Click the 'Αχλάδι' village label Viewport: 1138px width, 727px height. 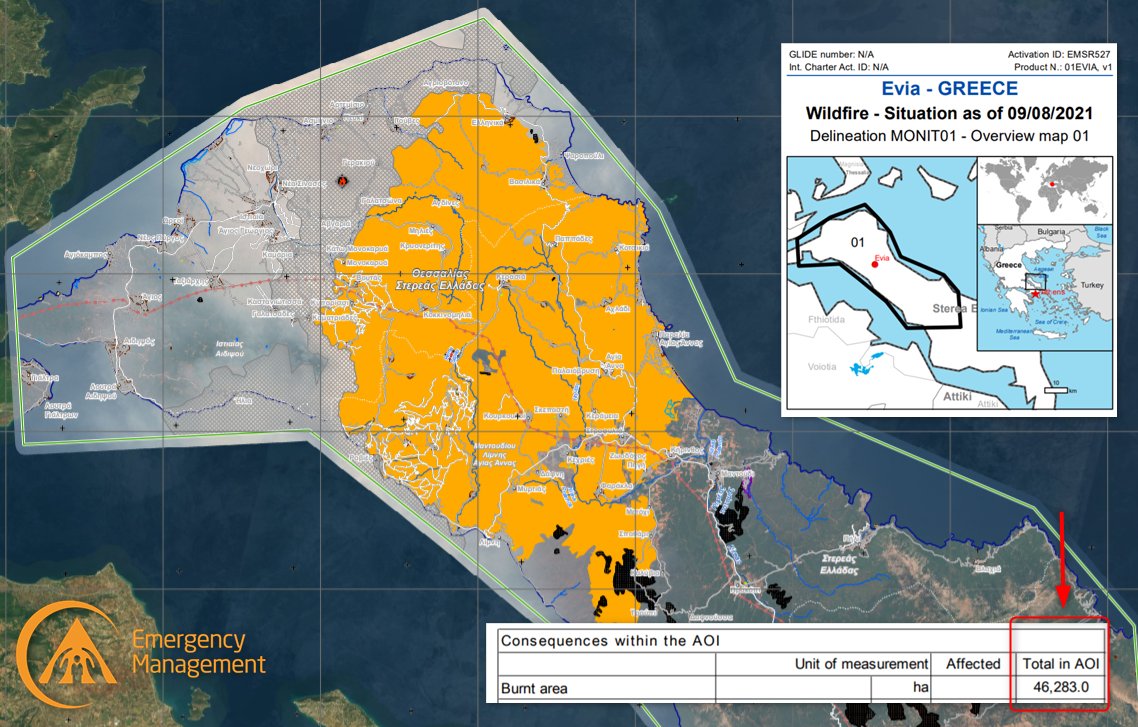click(x=618, y=308)
